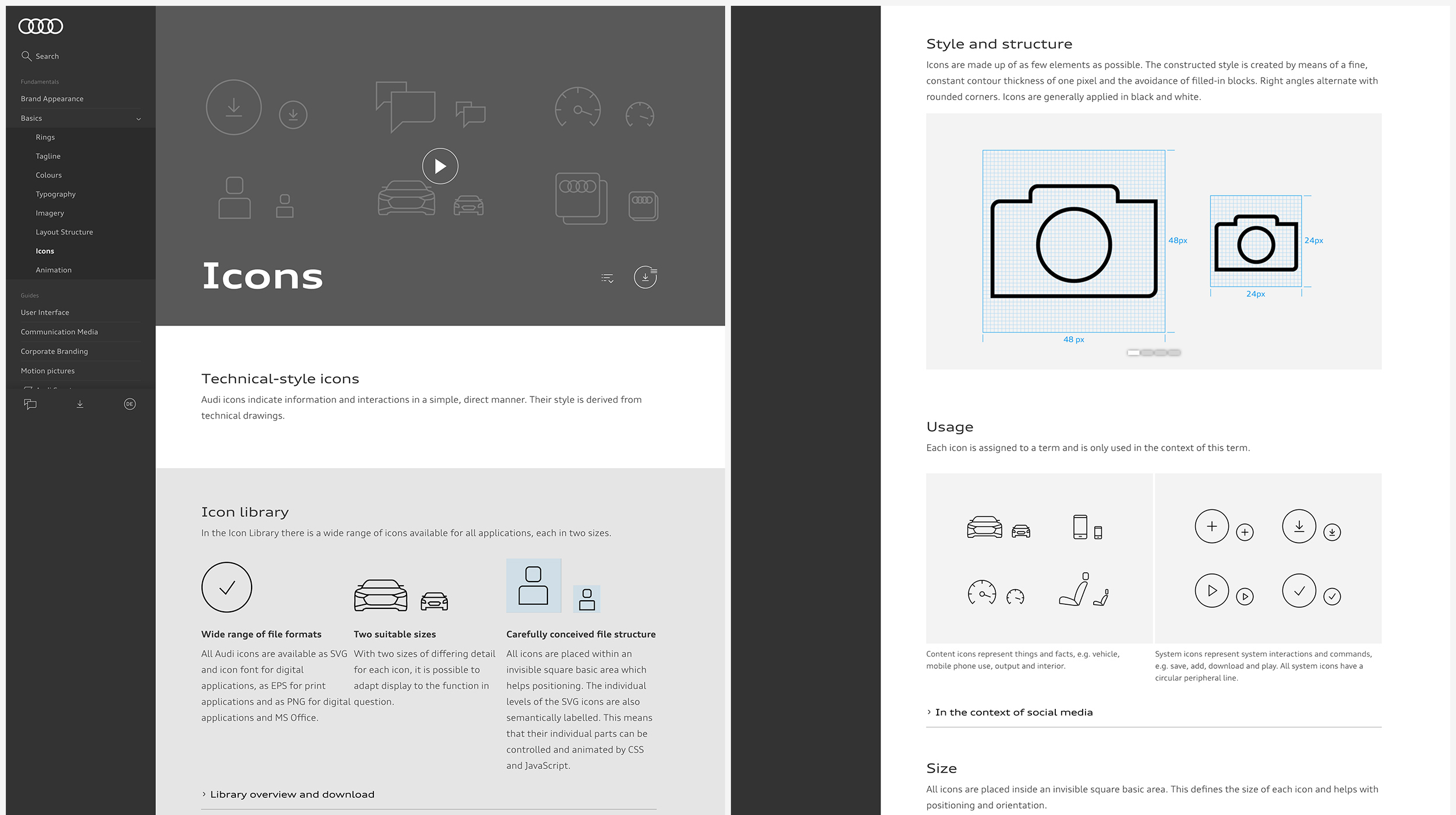Click small plus circle system icon in Usage
1456x815 pixels.
(1245, 532)
